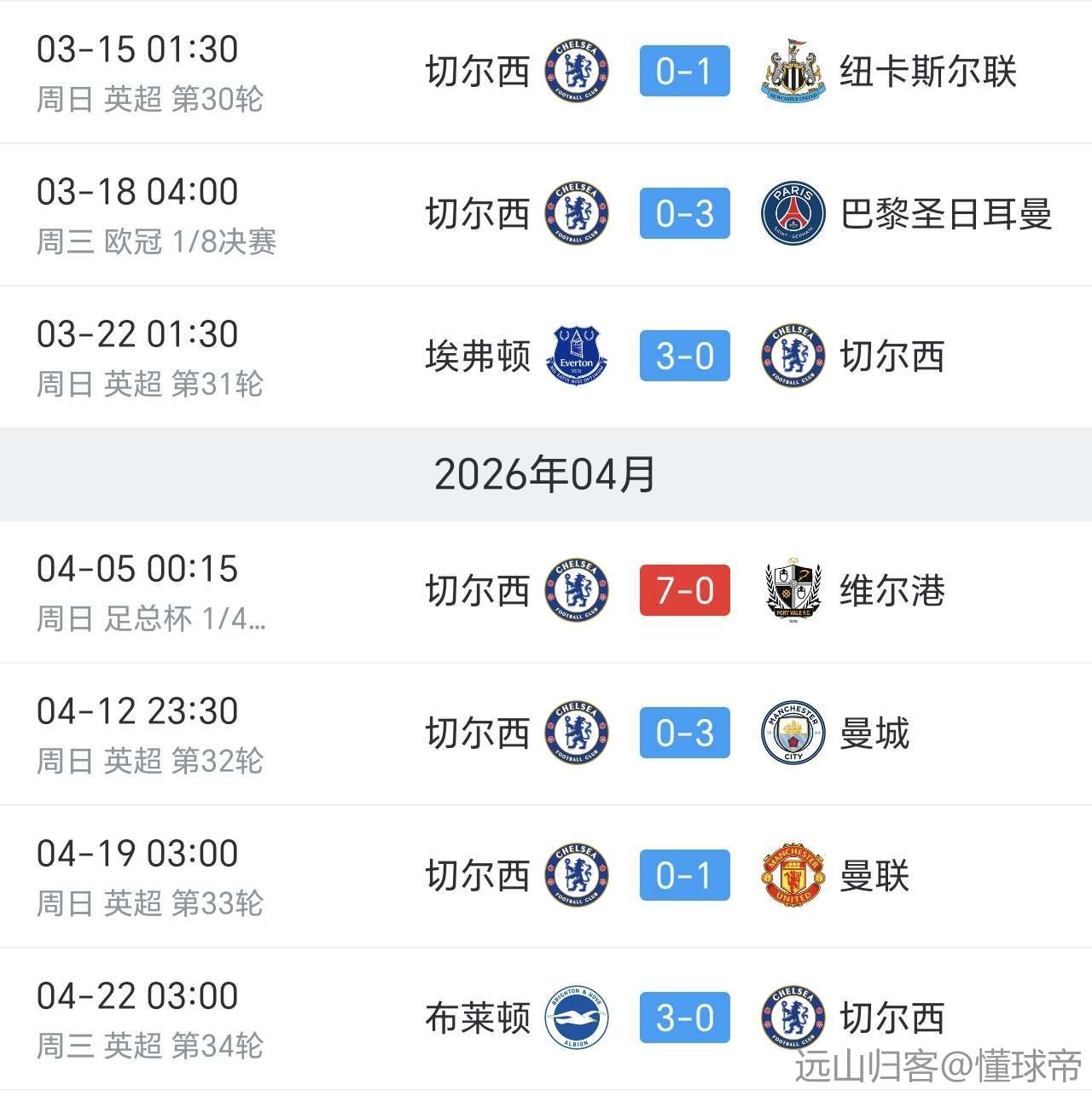Tap the 埃弗顿 team name

478,357
